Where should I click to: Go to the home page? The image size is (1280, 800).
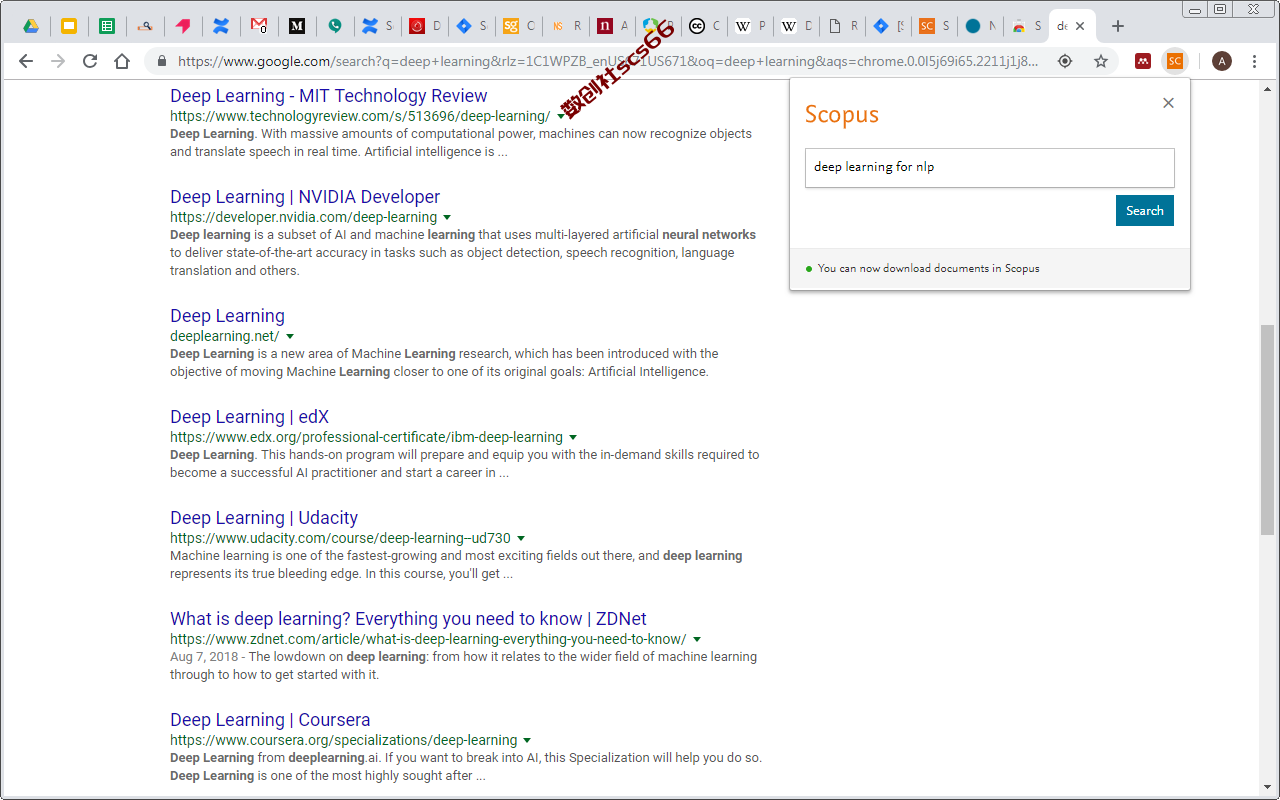click(122, 61)
